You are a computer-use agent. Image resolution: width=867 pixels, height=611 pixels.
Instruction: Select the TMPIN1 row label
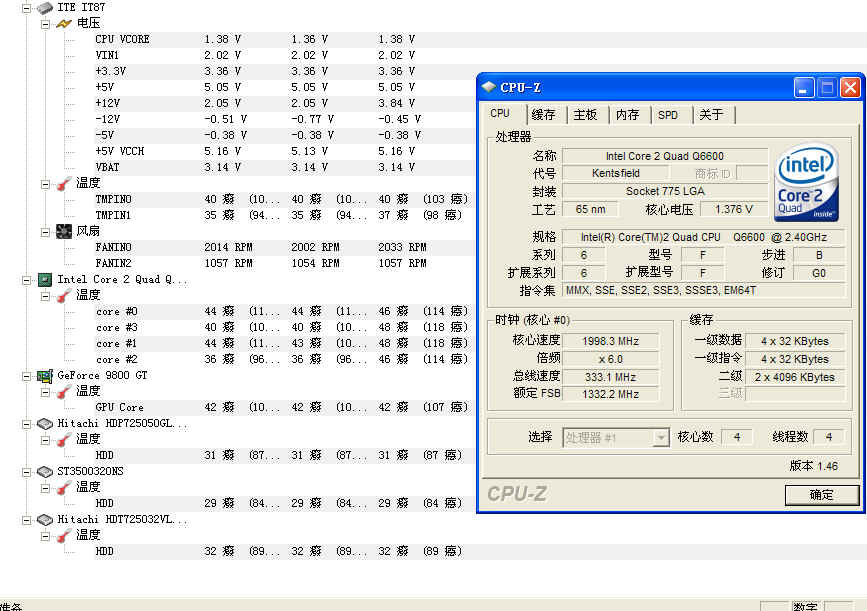[113, 215]
